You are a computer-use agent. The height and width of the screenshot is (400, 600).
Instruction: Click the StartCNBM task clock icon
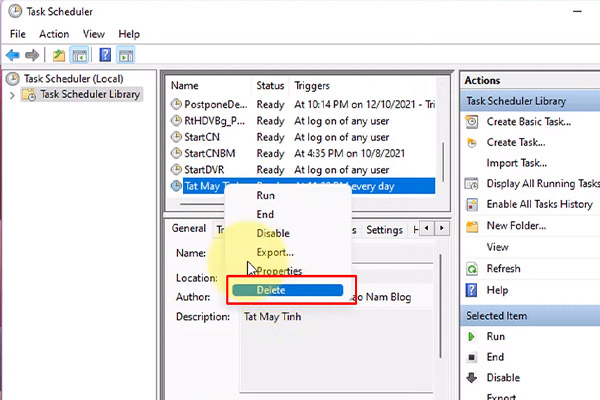(176, 153)
